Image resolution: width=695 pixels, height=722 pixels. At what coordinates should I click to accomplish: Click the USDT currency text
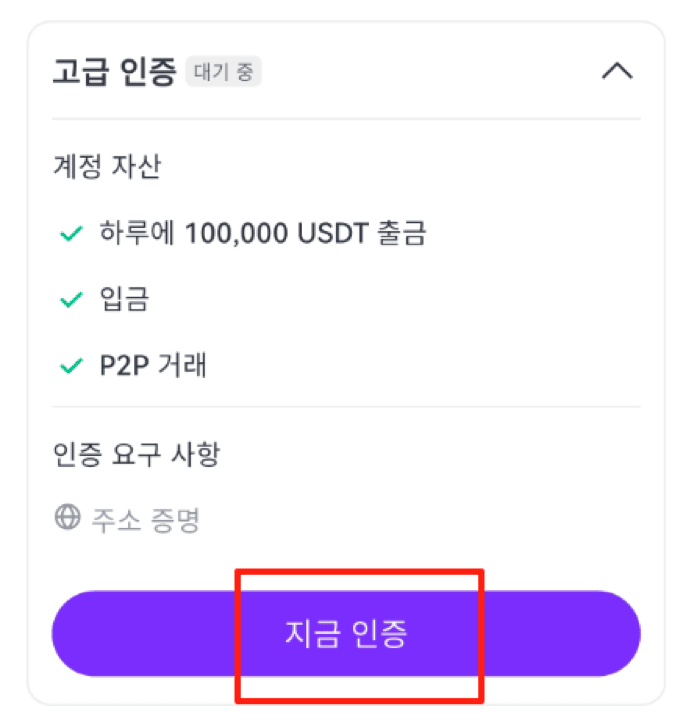tap(333, 233)
